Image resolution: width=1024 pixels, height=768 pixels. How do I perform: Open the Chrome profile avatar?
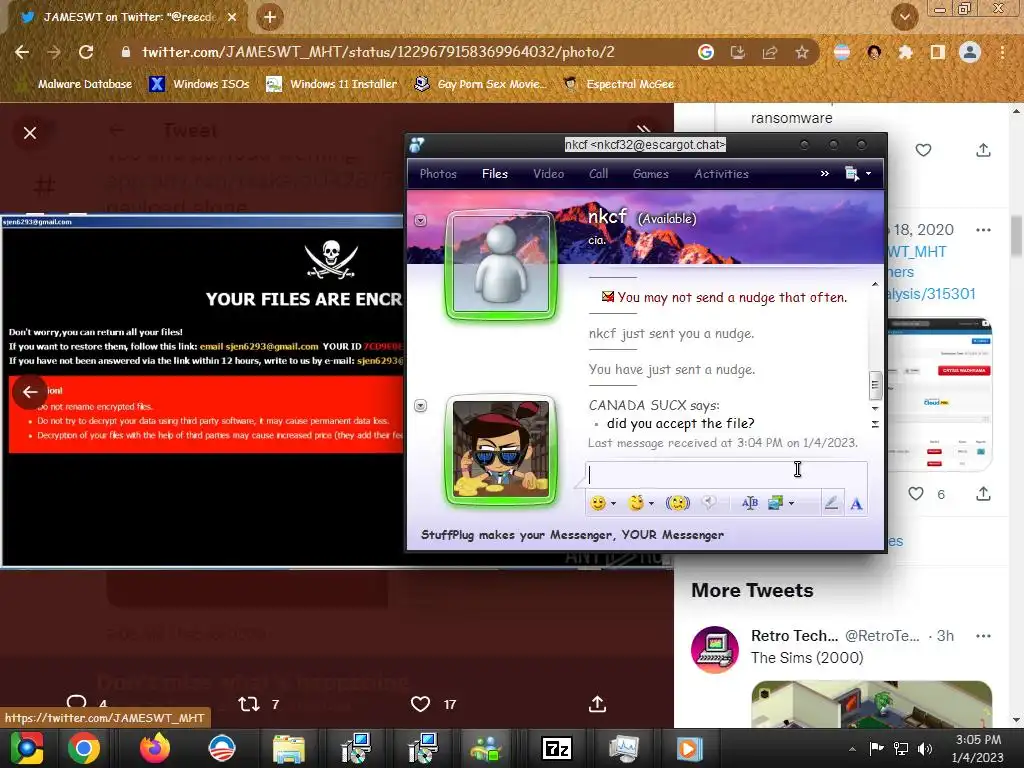[x=970, y=52]
